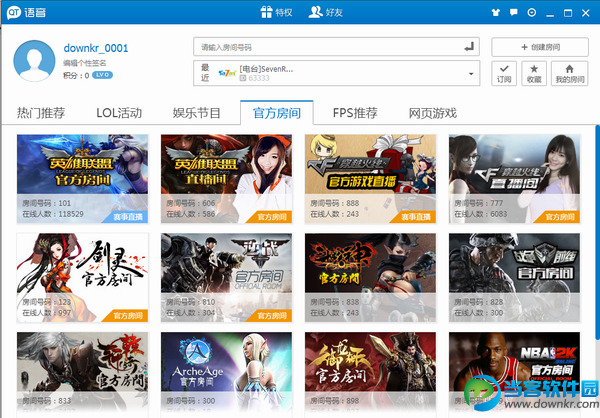Click the 积分：0 points text
This screenshot has height=418, width=600.
[76, 75]
